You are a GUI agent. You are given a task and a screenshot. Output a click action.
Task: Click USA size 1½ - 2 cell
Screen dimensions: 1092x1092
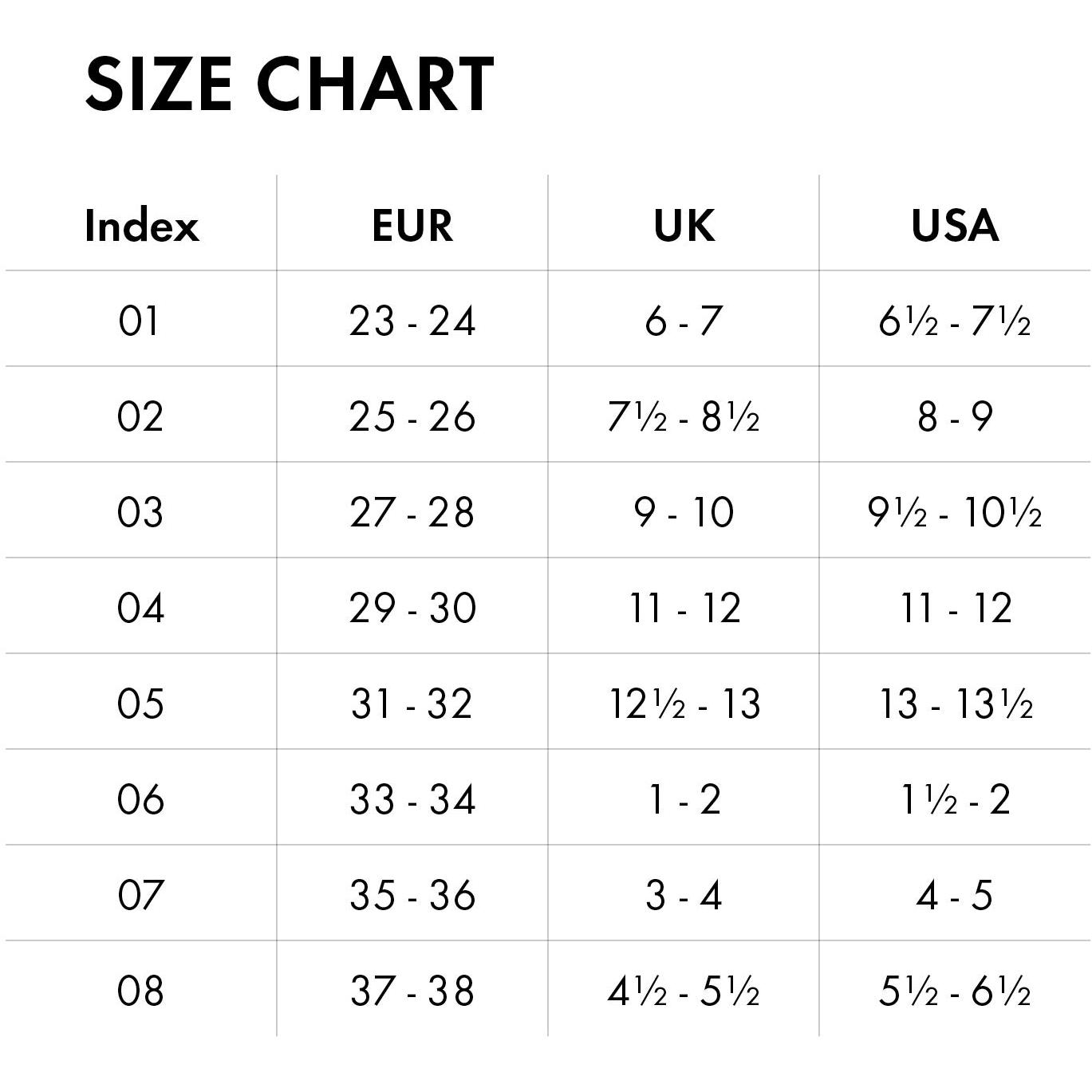point(956,800)
